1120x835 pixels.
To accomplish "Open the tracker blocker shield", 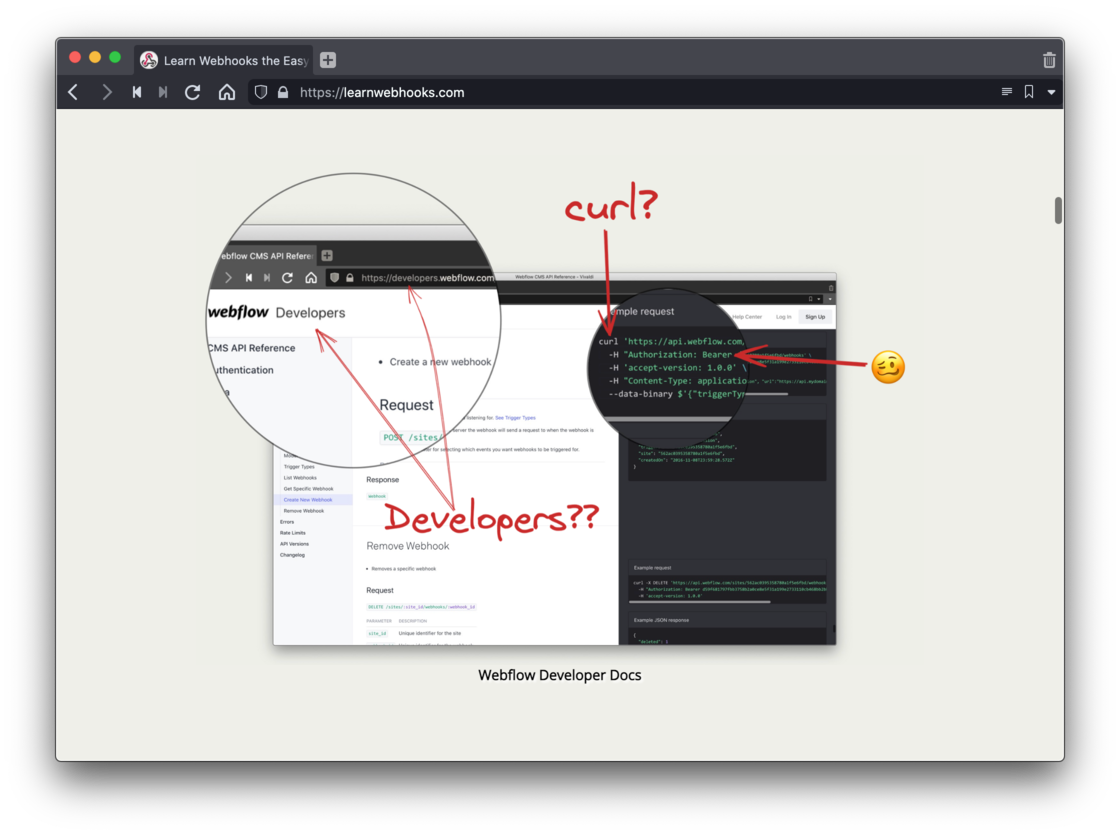I will [x=261, y=92].
